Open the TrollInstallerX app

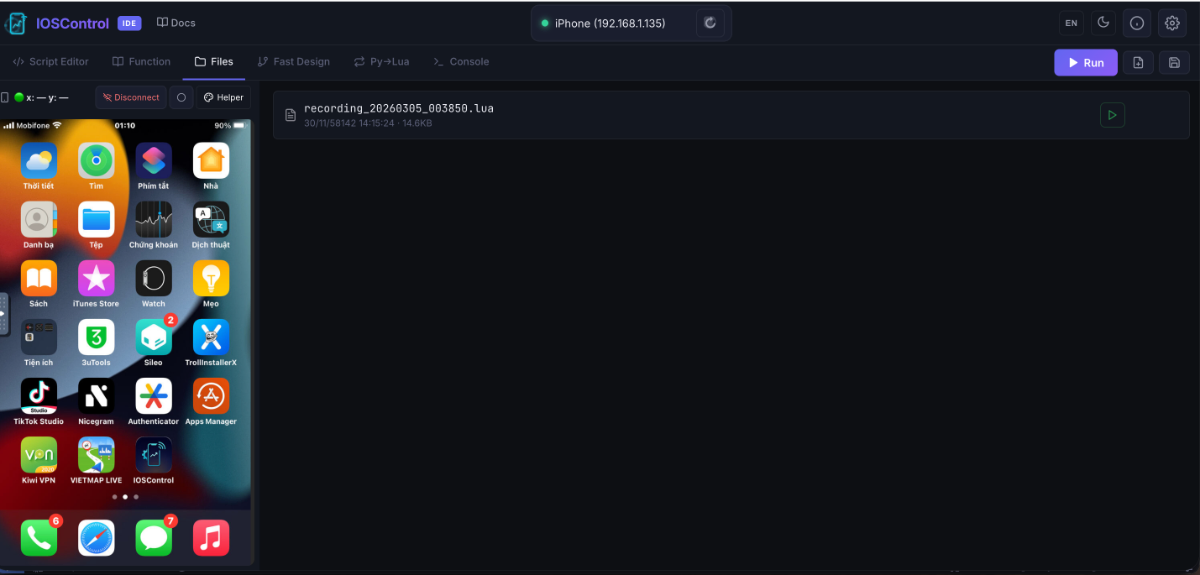(x=211, y=337)
